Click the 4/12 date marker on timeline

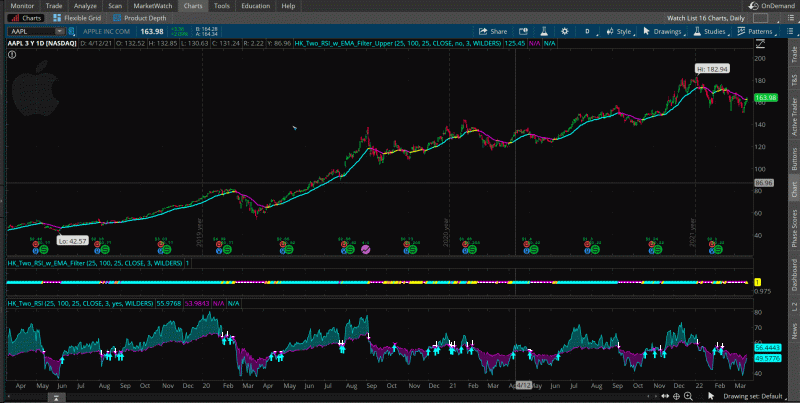(524, 385)
